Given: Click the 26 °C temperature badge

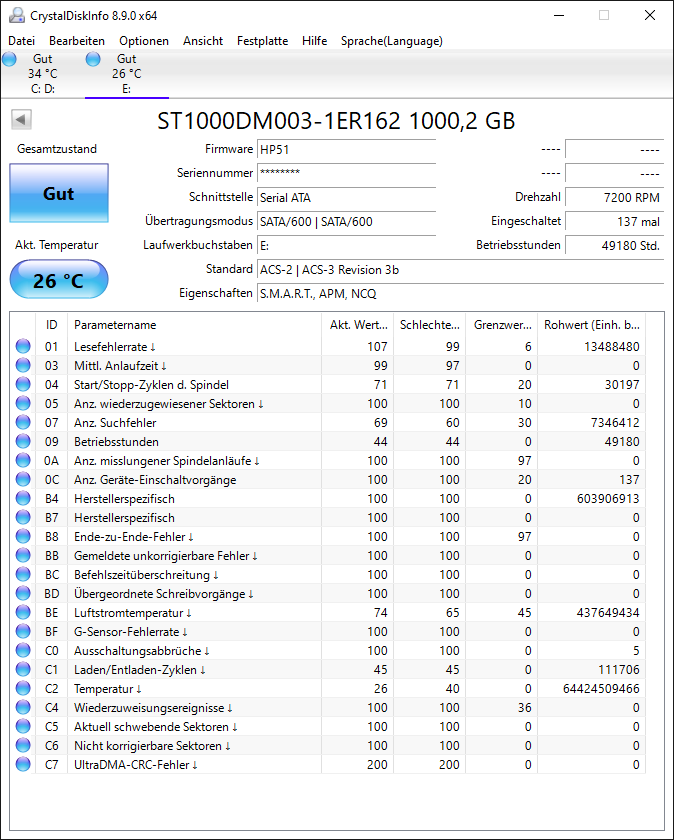Looking at the screenshot, I should tap(58, 279).
